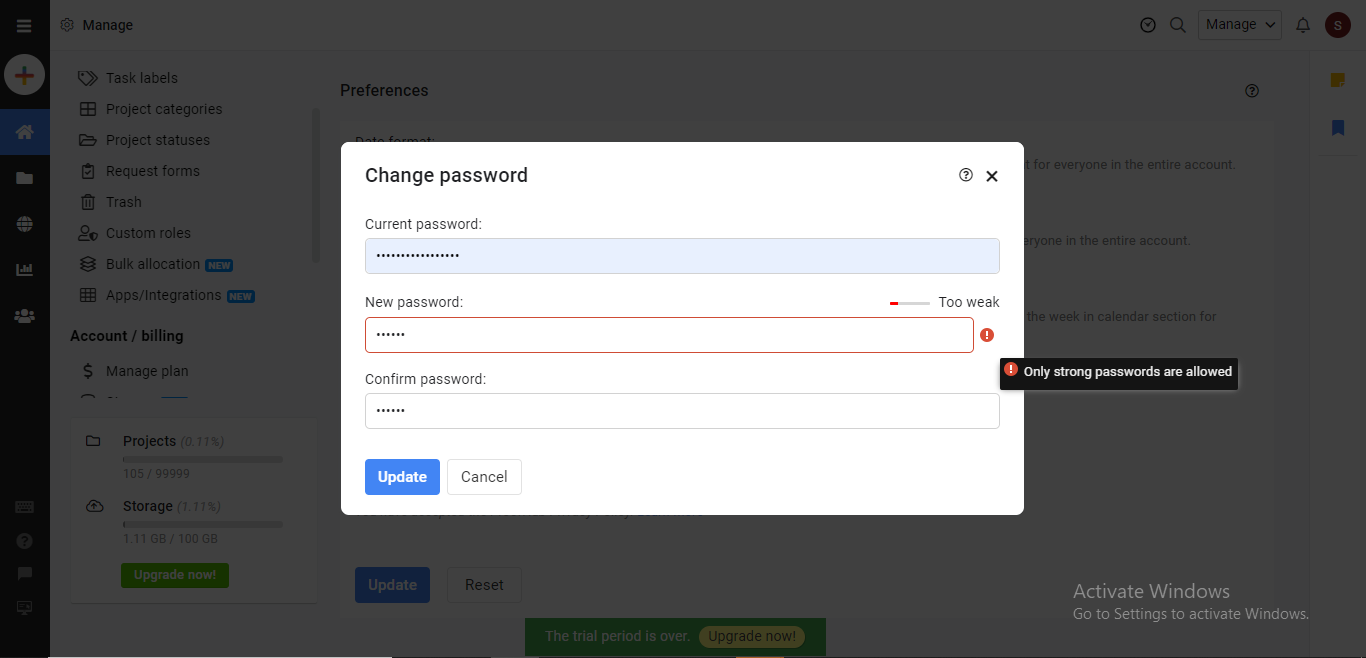Select Task labels in the sidebar menu

[x=142, y=77]
